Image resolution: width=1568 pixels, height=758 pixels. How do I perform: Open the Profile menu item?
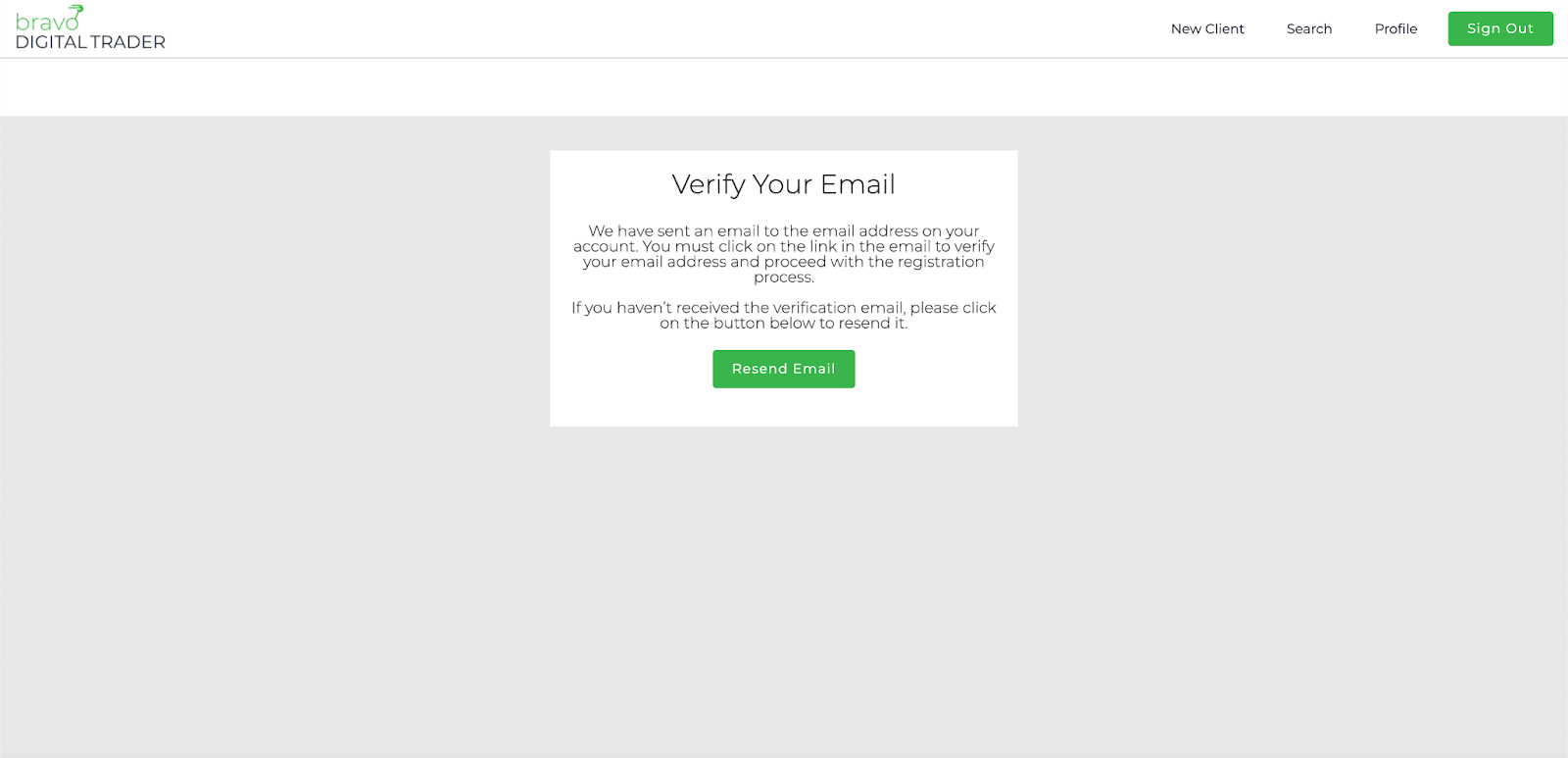tap(1396, 28)
